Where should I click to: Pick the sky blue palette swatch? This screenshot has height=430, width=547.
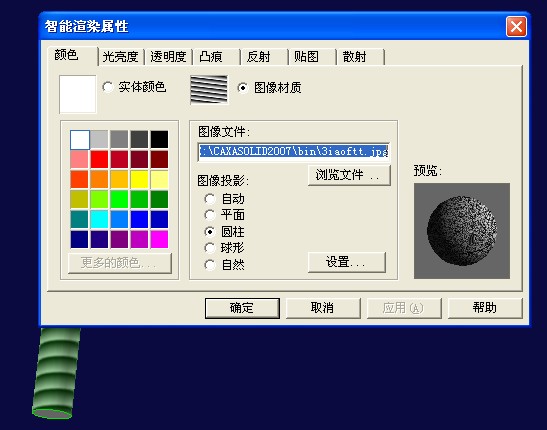tap(119, 219)
